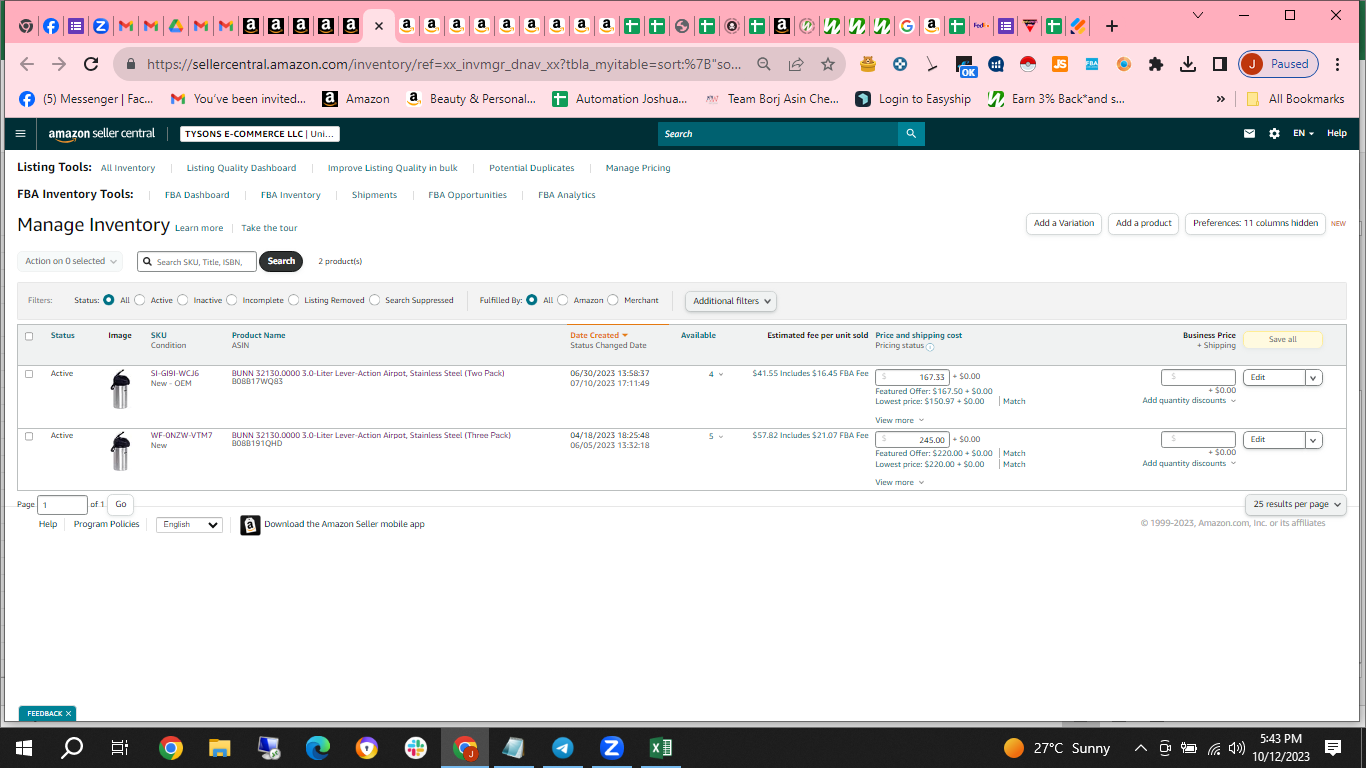Open File Explorer from the taskbar
The height and width of the screenshot is (768, 1366).
click(219, 747)
